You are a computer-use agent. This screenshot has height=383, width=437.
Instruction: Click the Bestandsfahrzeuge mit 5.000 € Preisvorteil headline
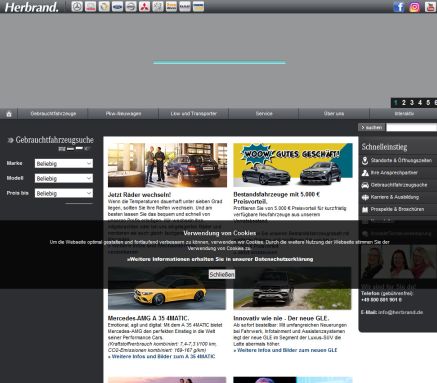[x=277, y=198]
